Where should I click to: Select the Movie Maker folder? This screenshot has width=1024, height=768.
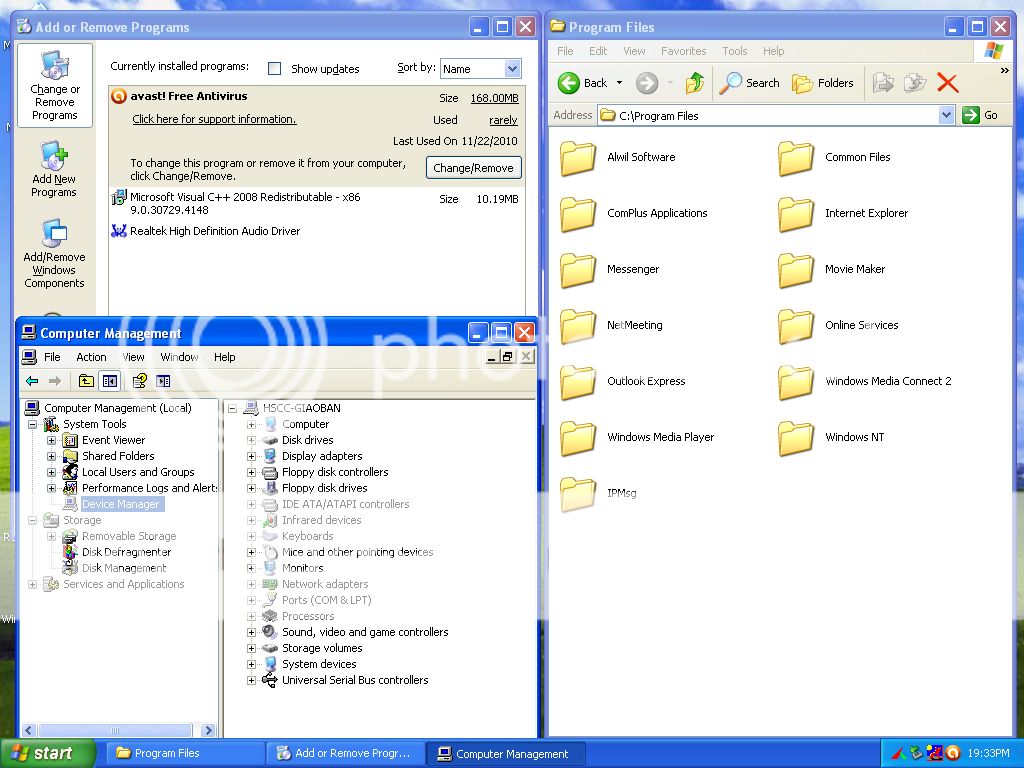[832, 270]
